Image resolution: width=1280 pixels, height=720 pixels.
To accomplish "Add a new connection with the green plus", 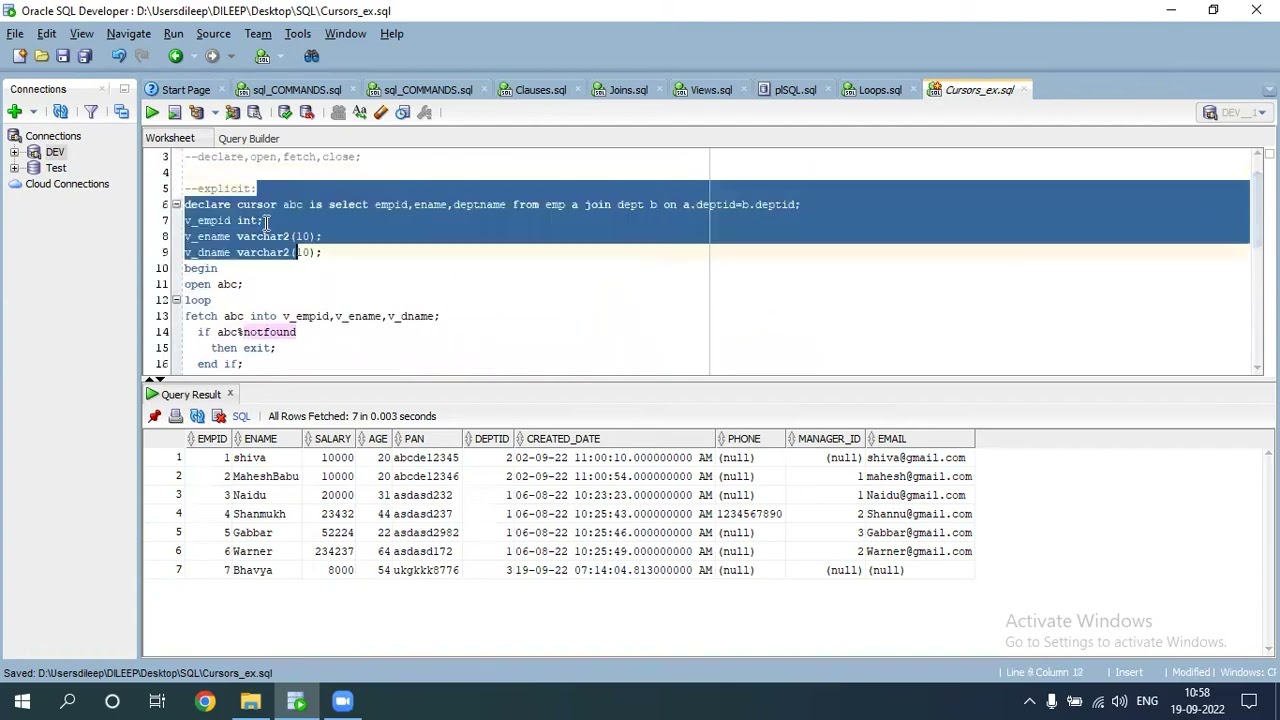I will (15, 112).
